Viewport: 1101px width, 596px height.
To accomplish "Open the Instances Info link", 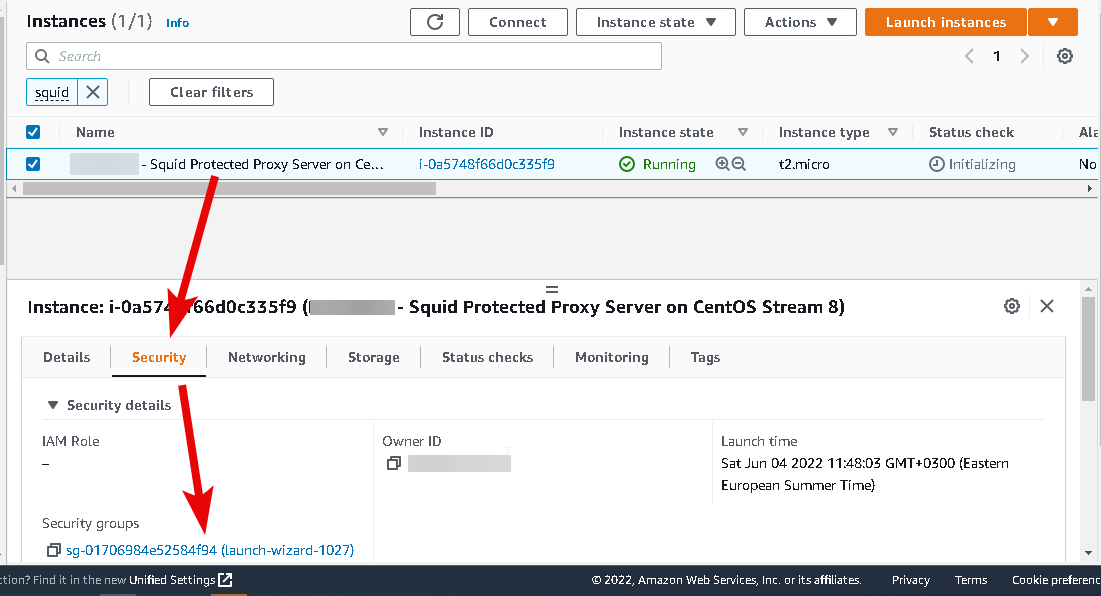I will [178, 22].
